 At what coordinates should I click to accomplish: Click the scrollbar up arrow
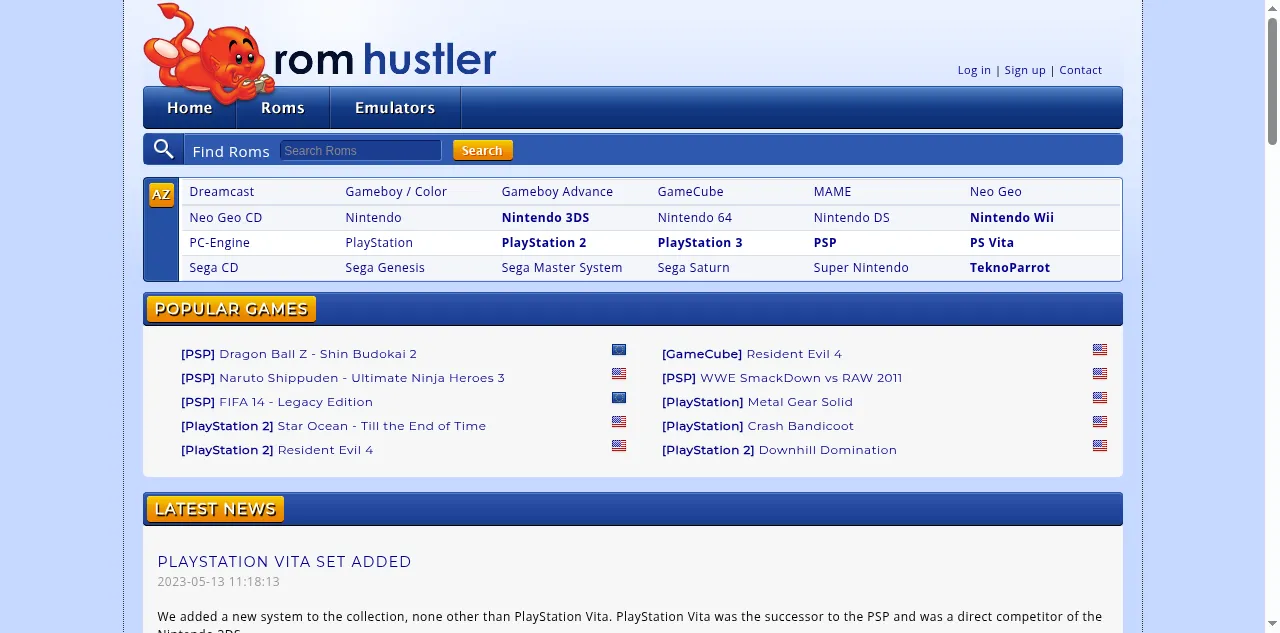pos(1272,8)
